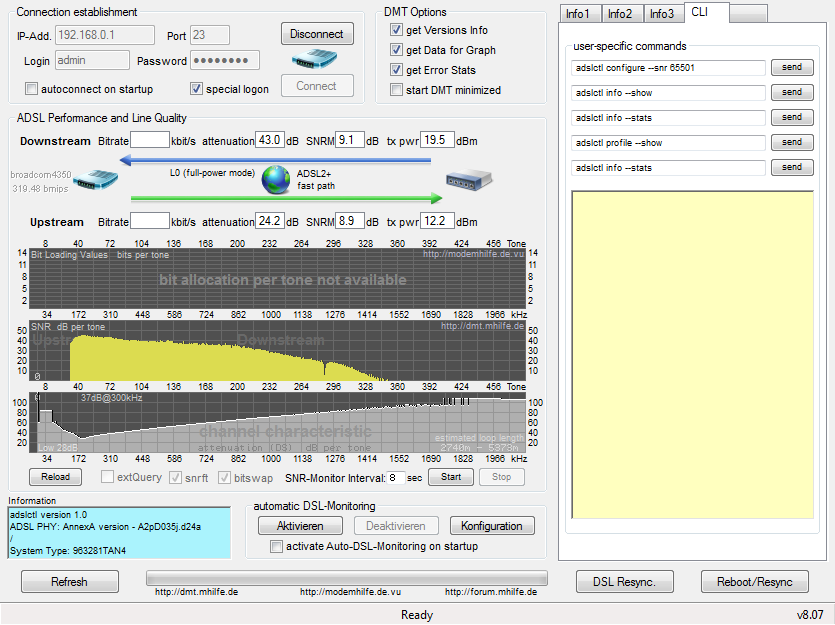Switch to the Info1 tab
Viewport: 835px width, 625px height.
point(580,14)
